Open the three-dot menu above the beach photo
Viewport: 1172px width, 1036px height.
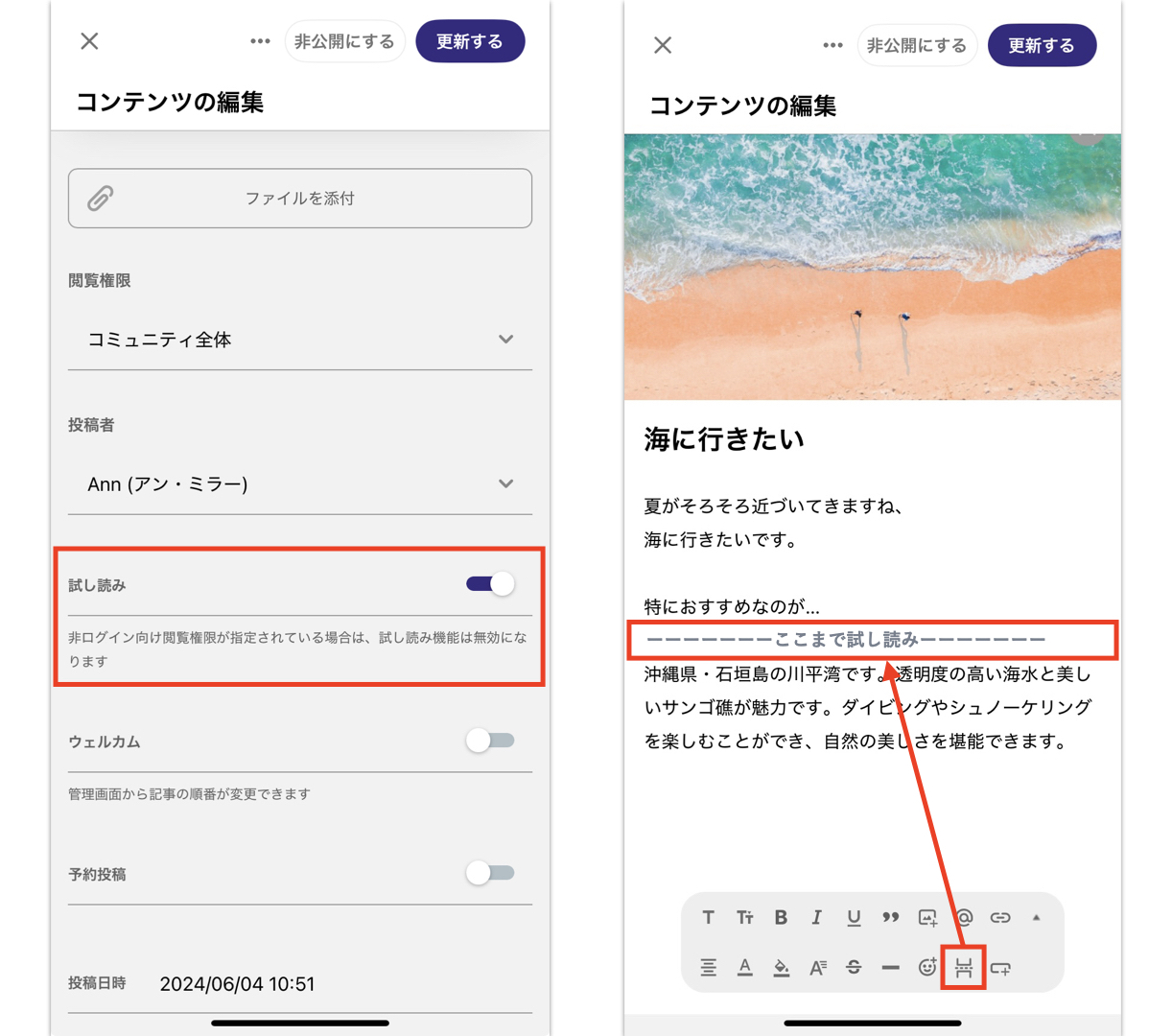[832, 45]
